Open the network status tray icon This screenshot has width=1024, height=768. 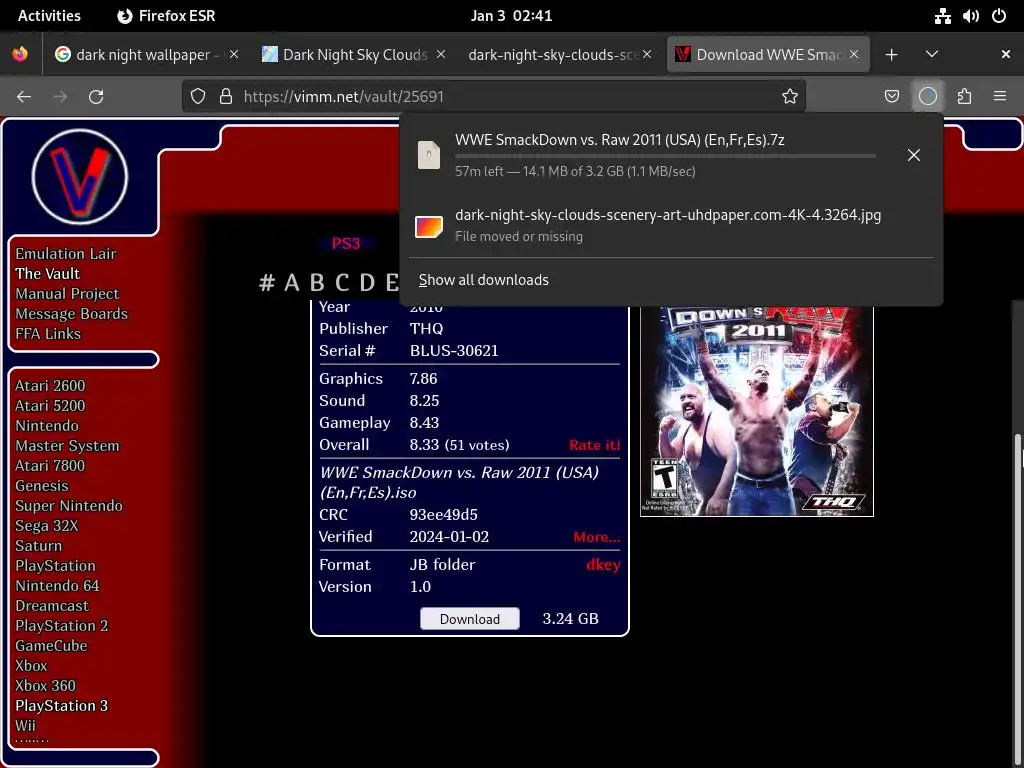pos(942,16)
